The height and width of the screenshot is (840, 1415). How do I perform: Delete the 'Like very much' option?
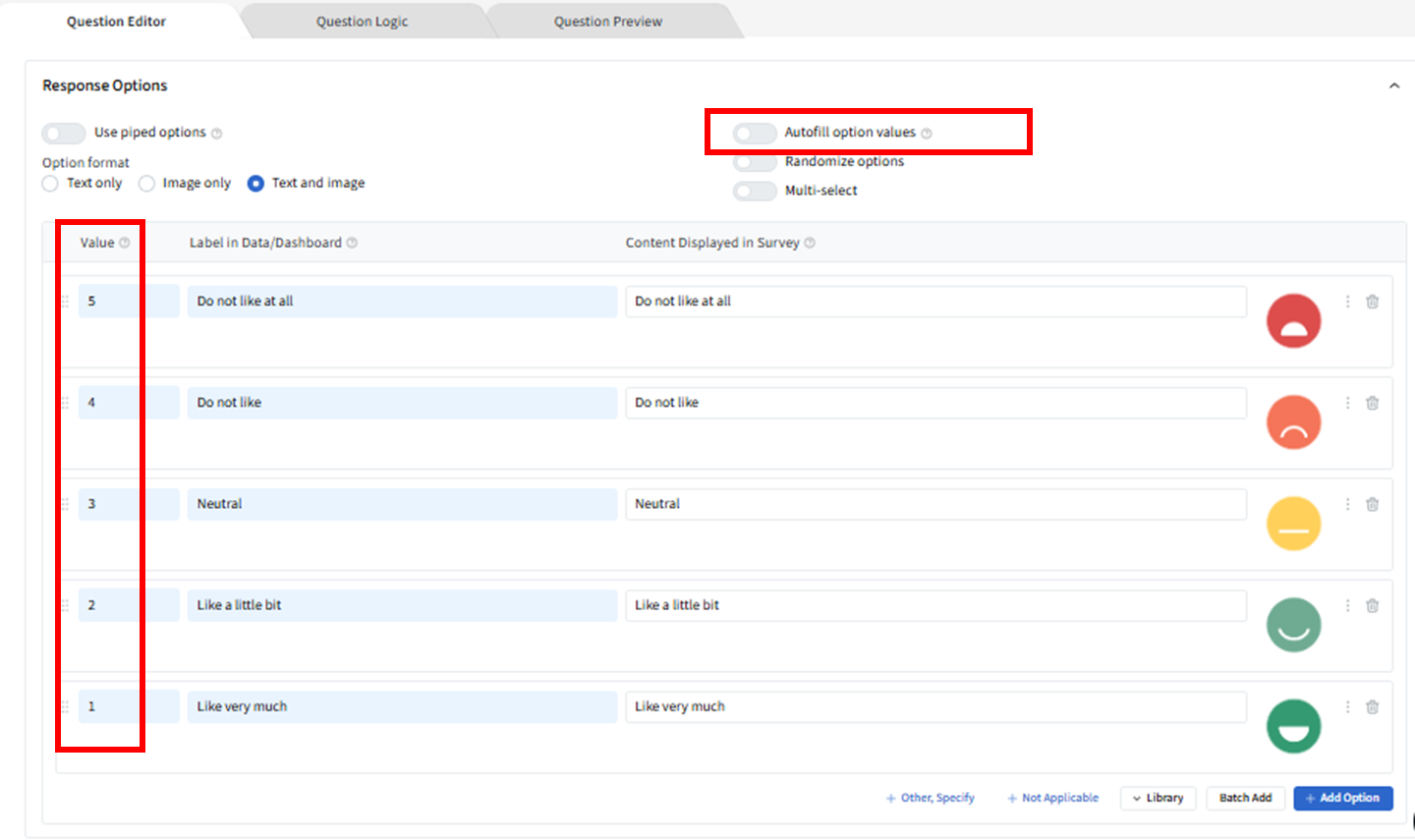(1372, 706)
